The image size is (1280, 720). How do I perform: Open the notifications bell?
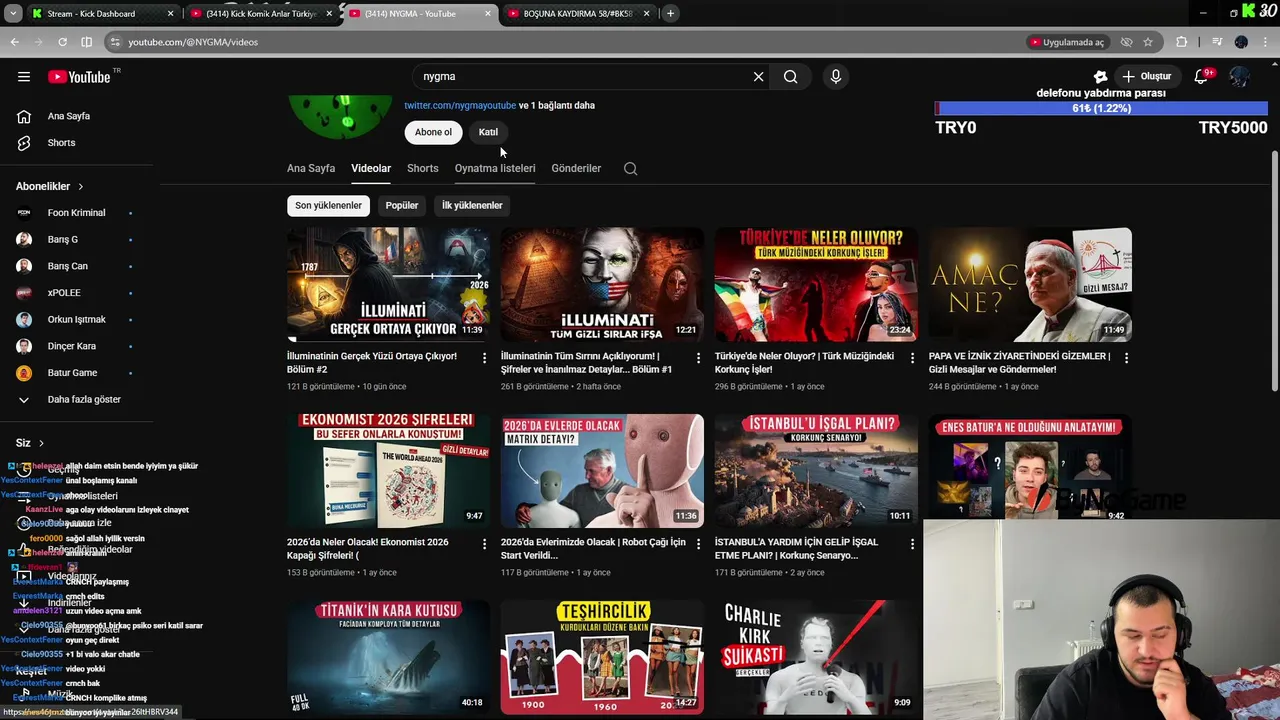pos(1201,76)
